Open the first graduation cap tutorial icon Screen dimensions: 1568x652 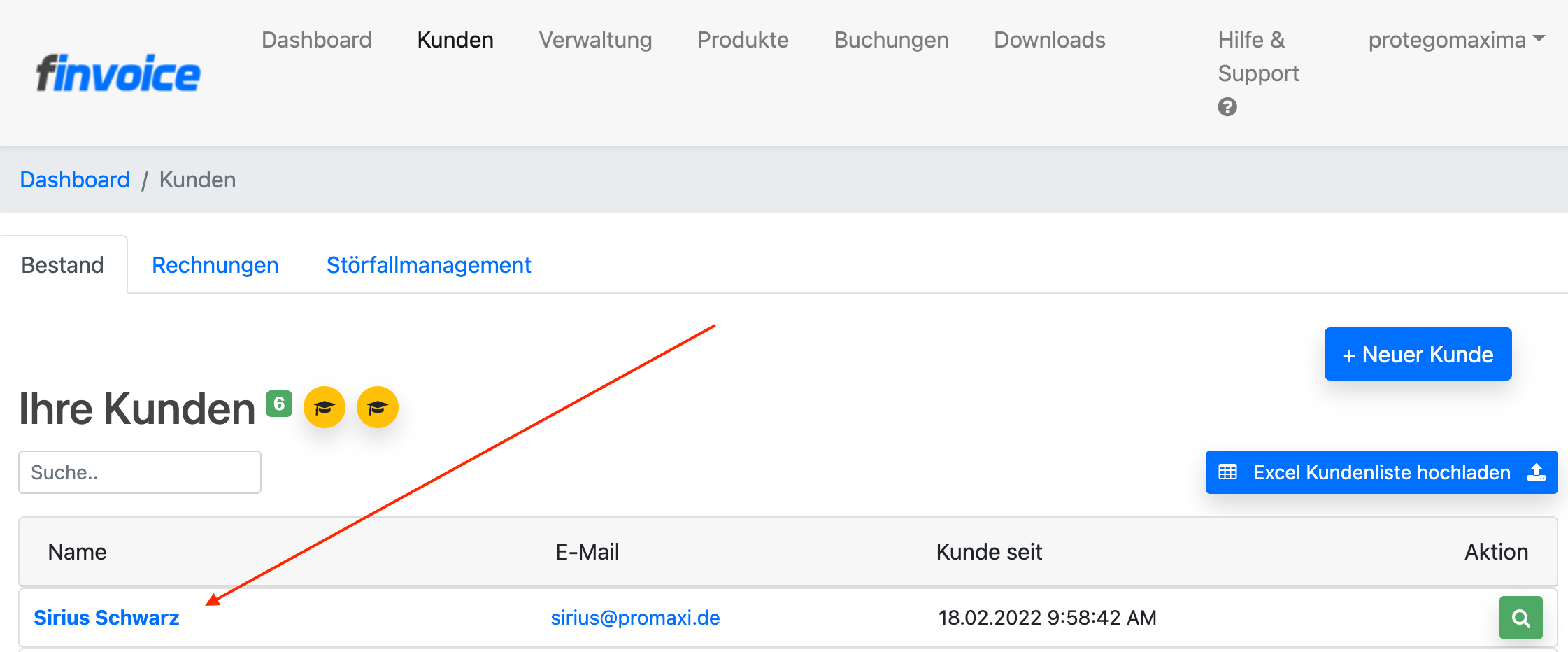(x=325, y=407)
